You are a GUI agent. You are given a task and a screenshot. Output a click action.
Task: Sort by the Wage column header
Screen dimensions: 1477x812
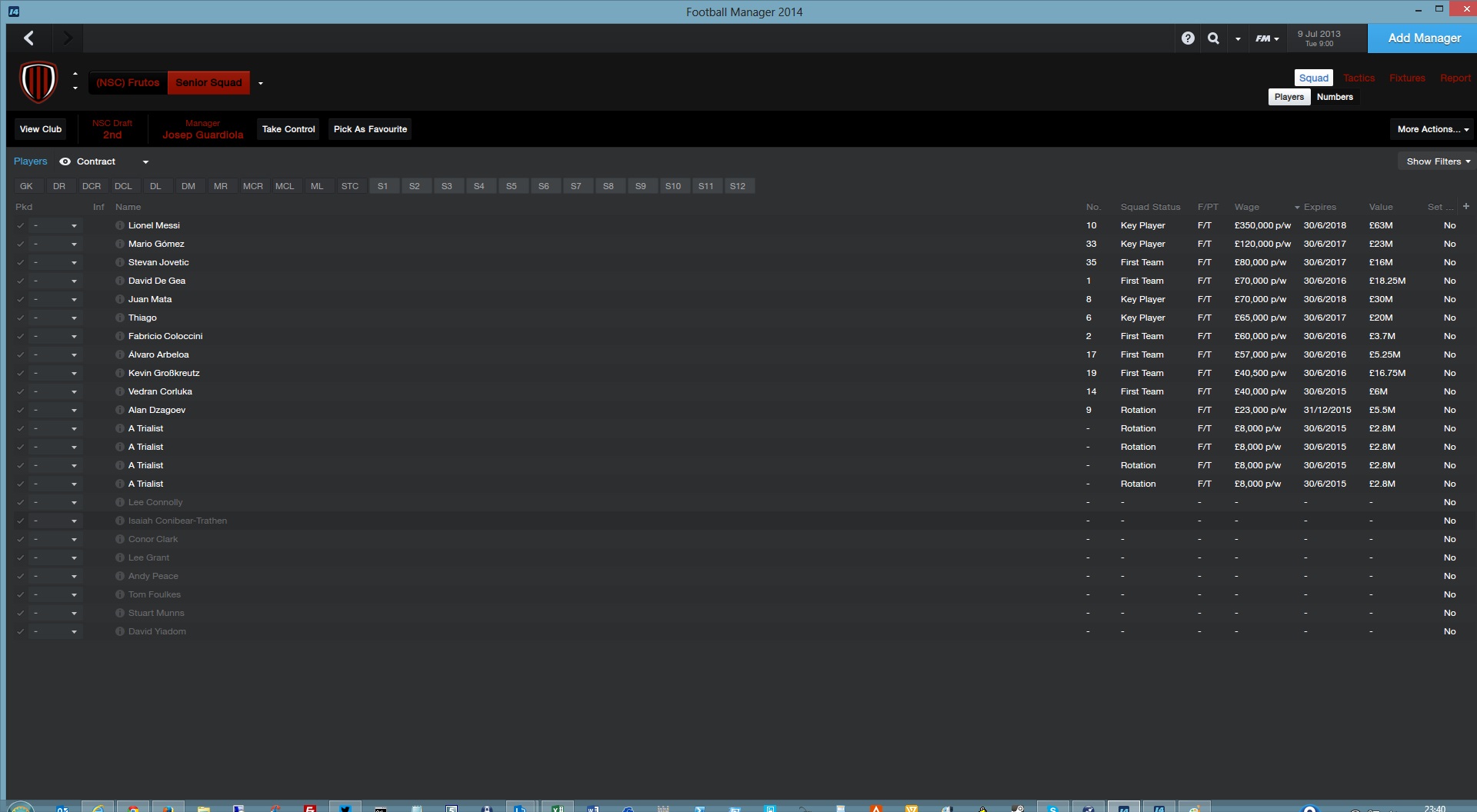[1247, 207]
